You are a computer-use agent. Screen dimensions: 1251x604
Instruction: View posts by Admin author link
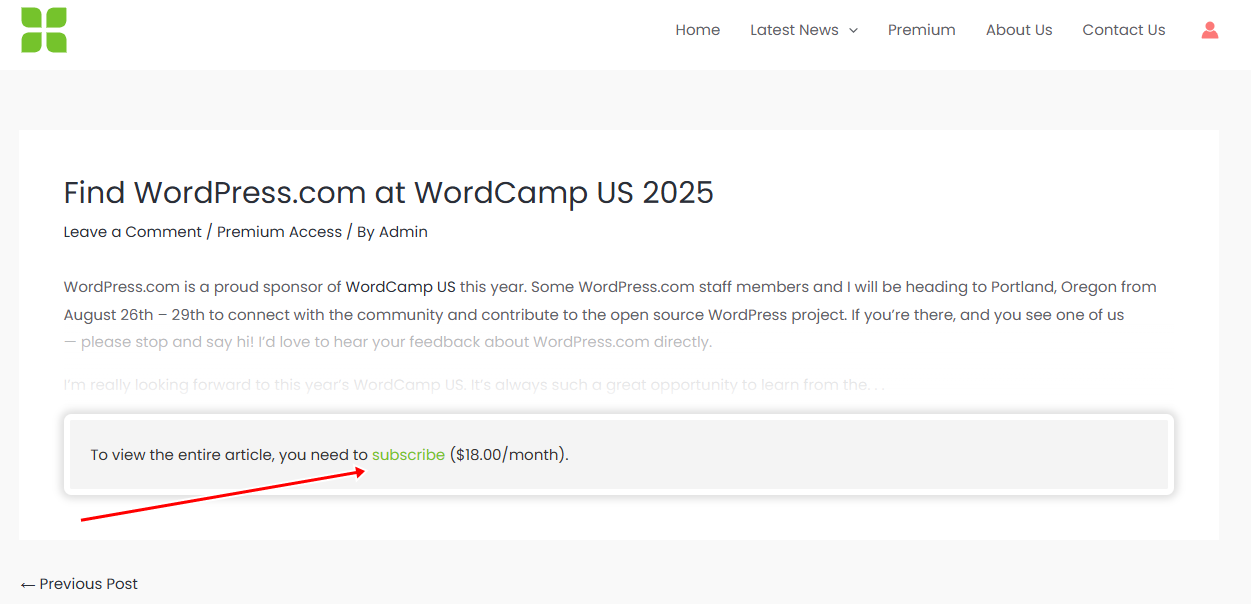(x=403, y=232)
